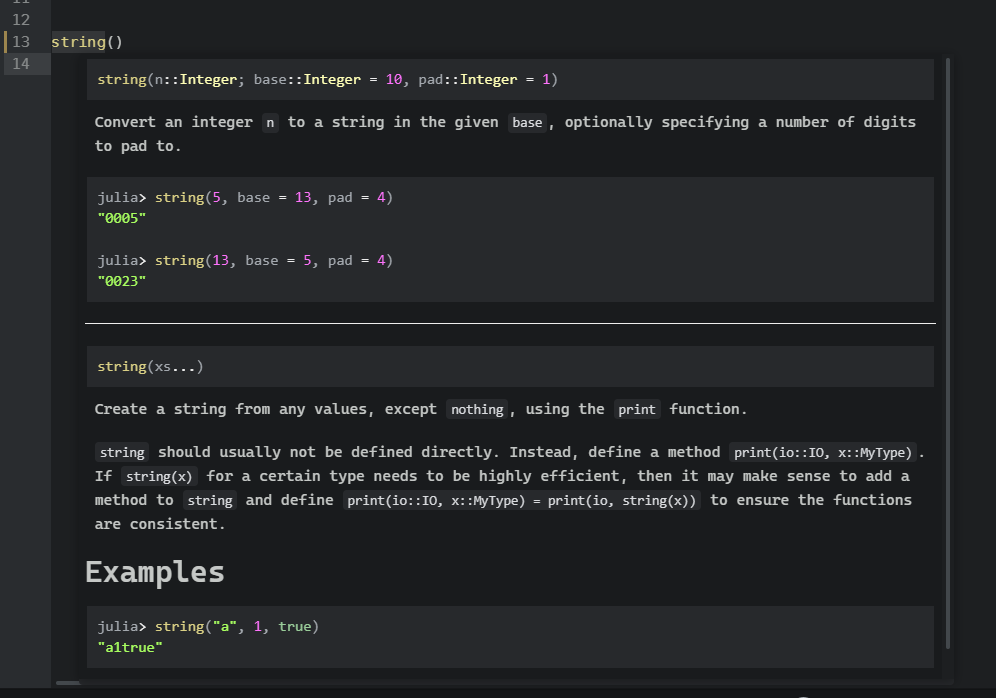Image resolution: width=996 pixels, height=698 pixels.
Task: Click the inline code 'n' in the description
Action: pyautogui.click(x=270, y=123)
